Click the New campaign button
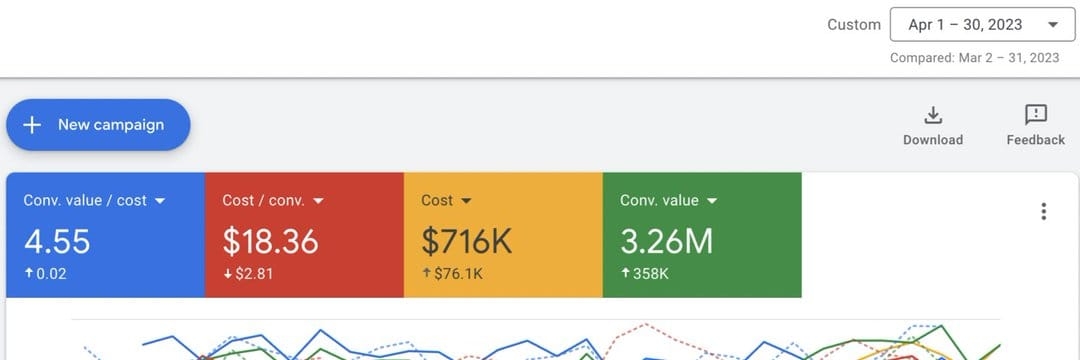1080x360 pixels. [98, 125]
